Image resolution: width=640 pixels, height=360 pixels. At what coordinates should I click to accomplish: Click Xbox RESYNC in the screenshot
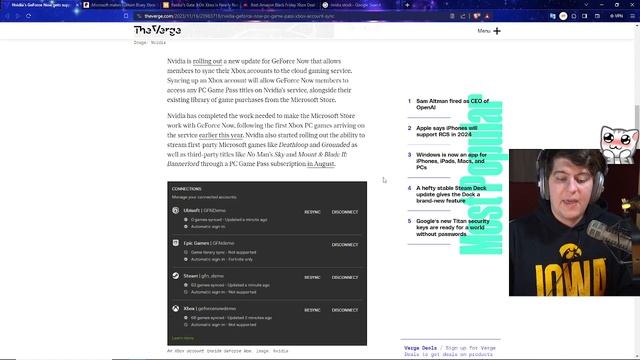(x=312, y=310)
